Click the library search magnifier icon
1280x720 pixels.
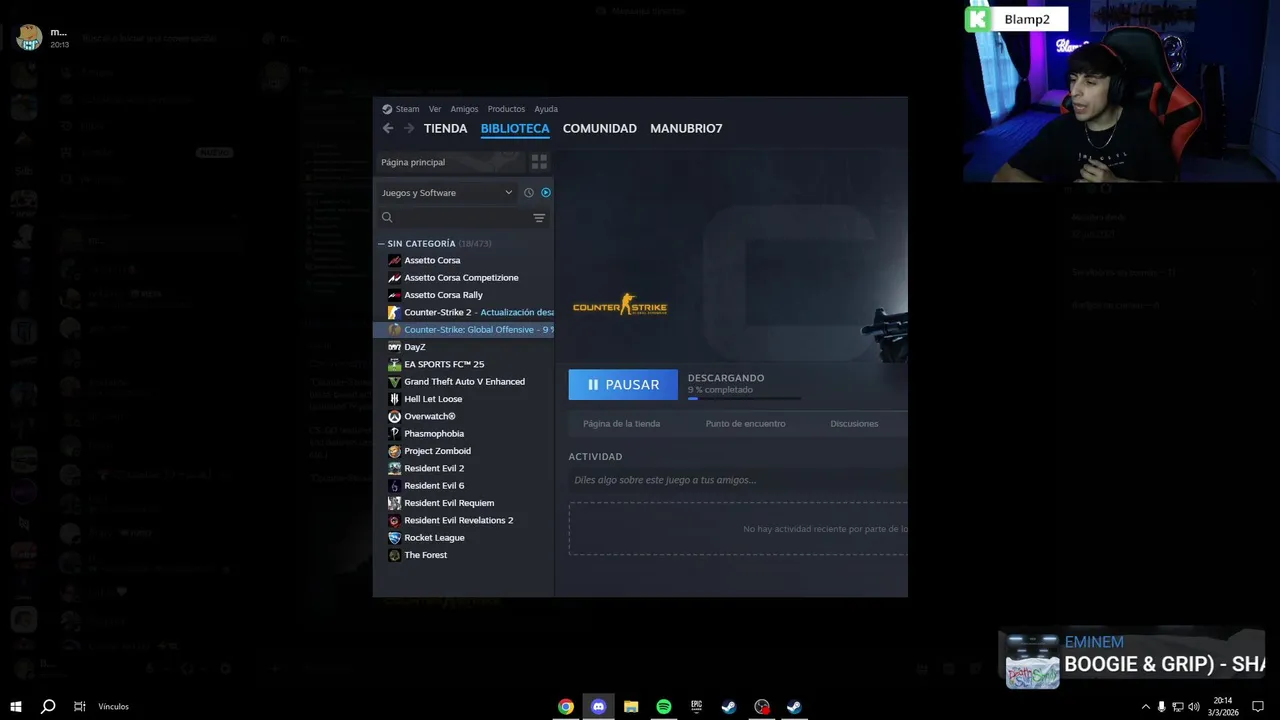pyautogui.click(x=387, y=217)
